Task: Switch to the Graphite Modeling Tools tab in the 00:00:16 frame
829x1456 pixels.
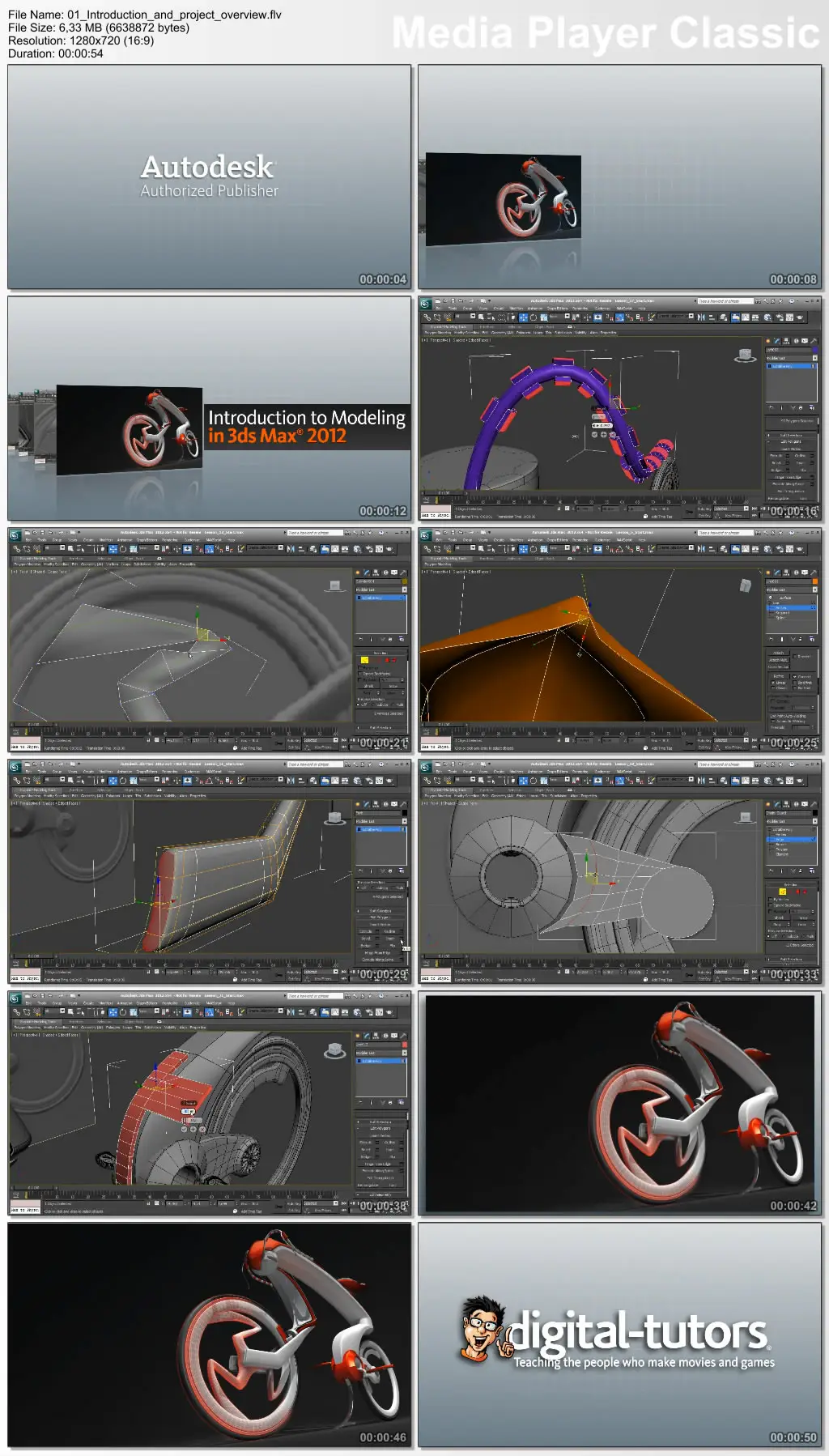Action: coord(449,326)
